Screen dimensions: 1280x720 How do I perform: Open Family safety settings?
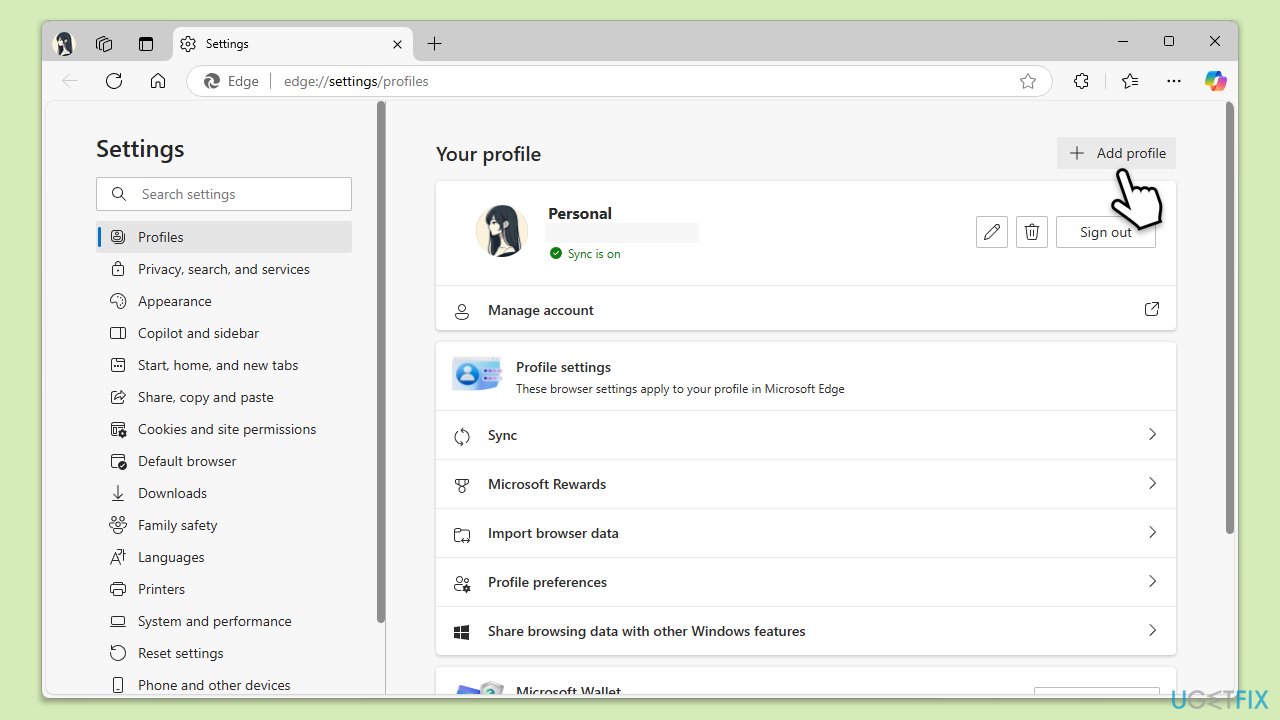point(224,525)
